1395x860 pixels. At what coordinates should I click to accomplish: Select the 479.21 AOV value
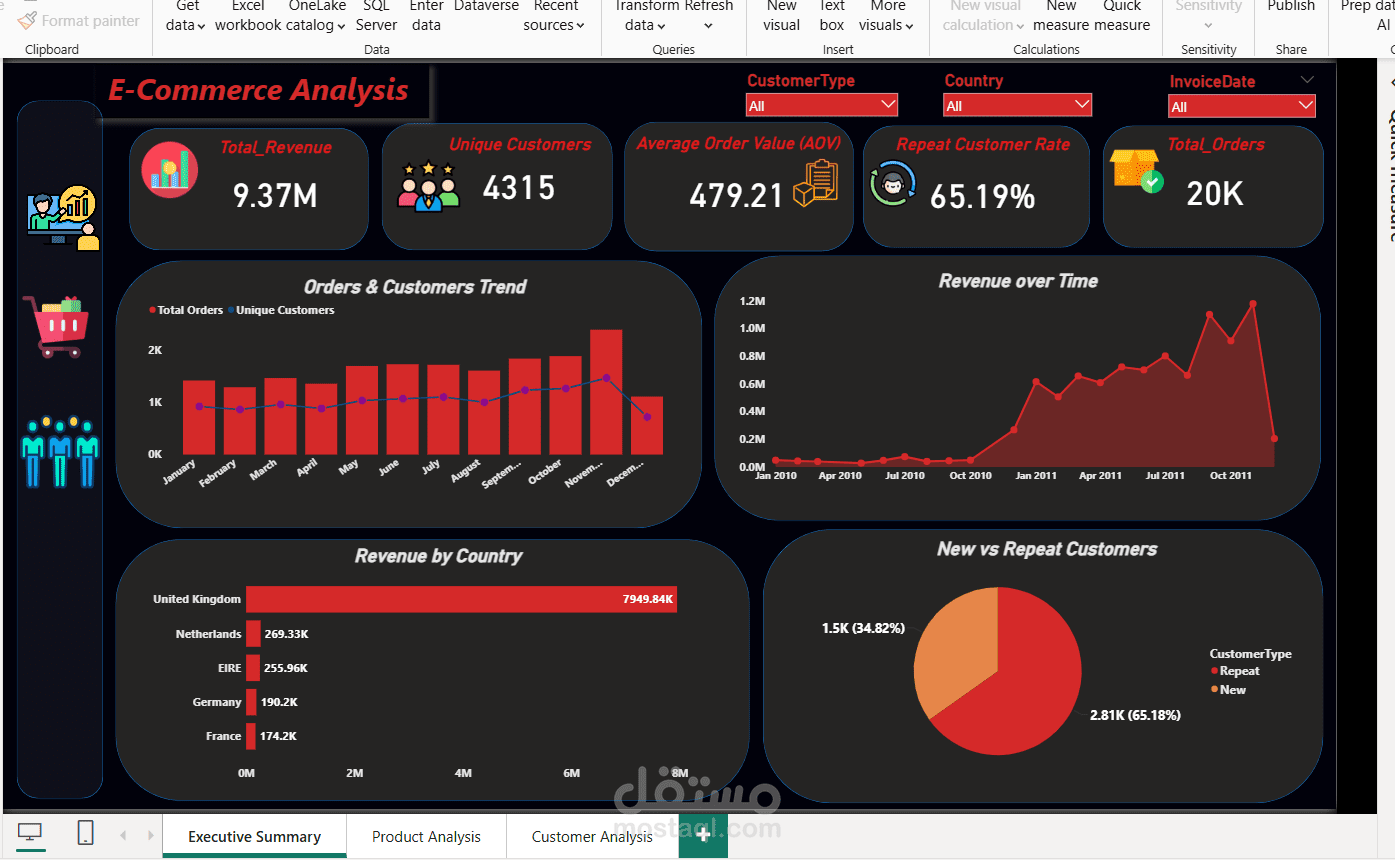736,196
